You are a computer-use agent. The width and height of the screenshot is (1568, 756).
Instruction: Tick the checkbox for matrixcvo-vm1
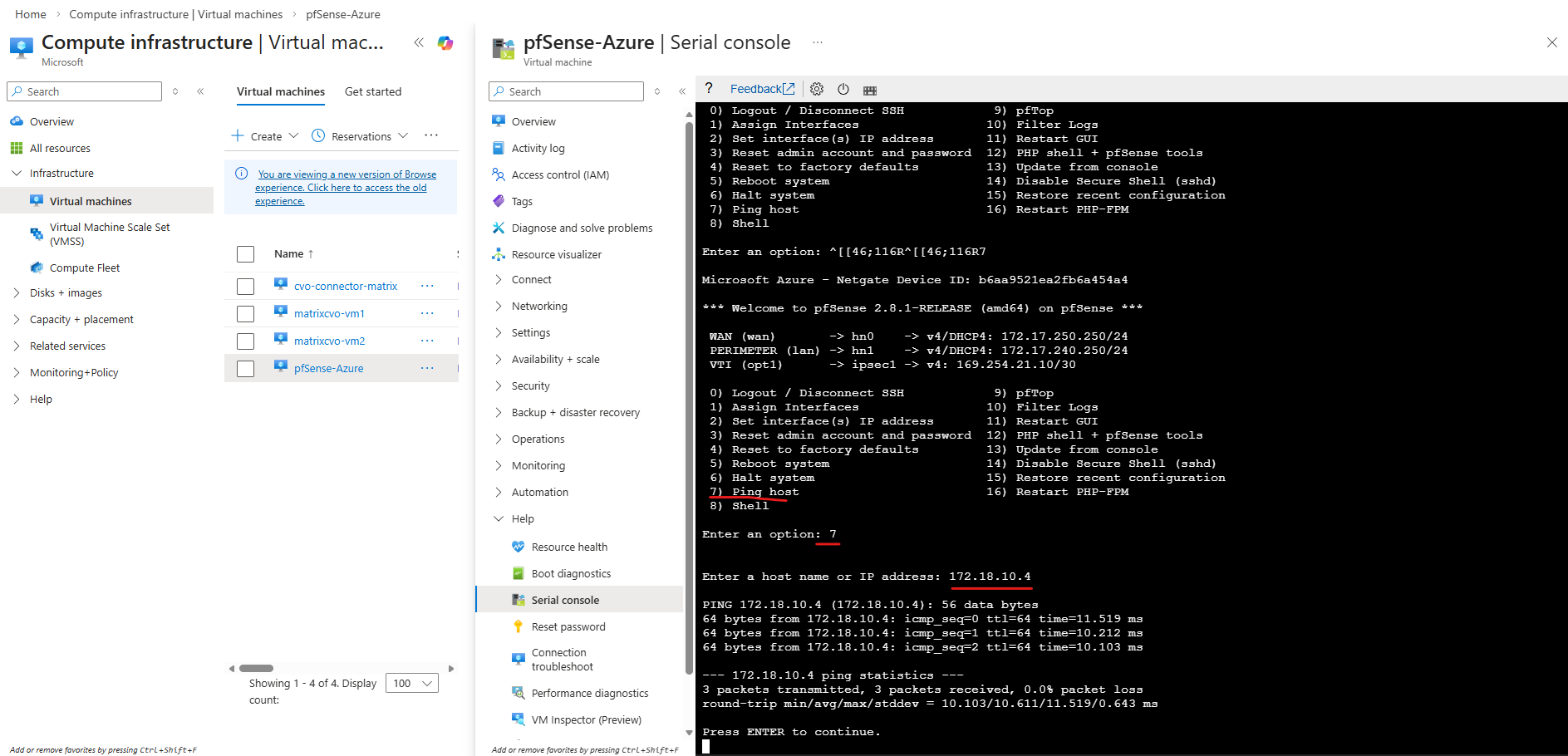click(x=245, y=314)
